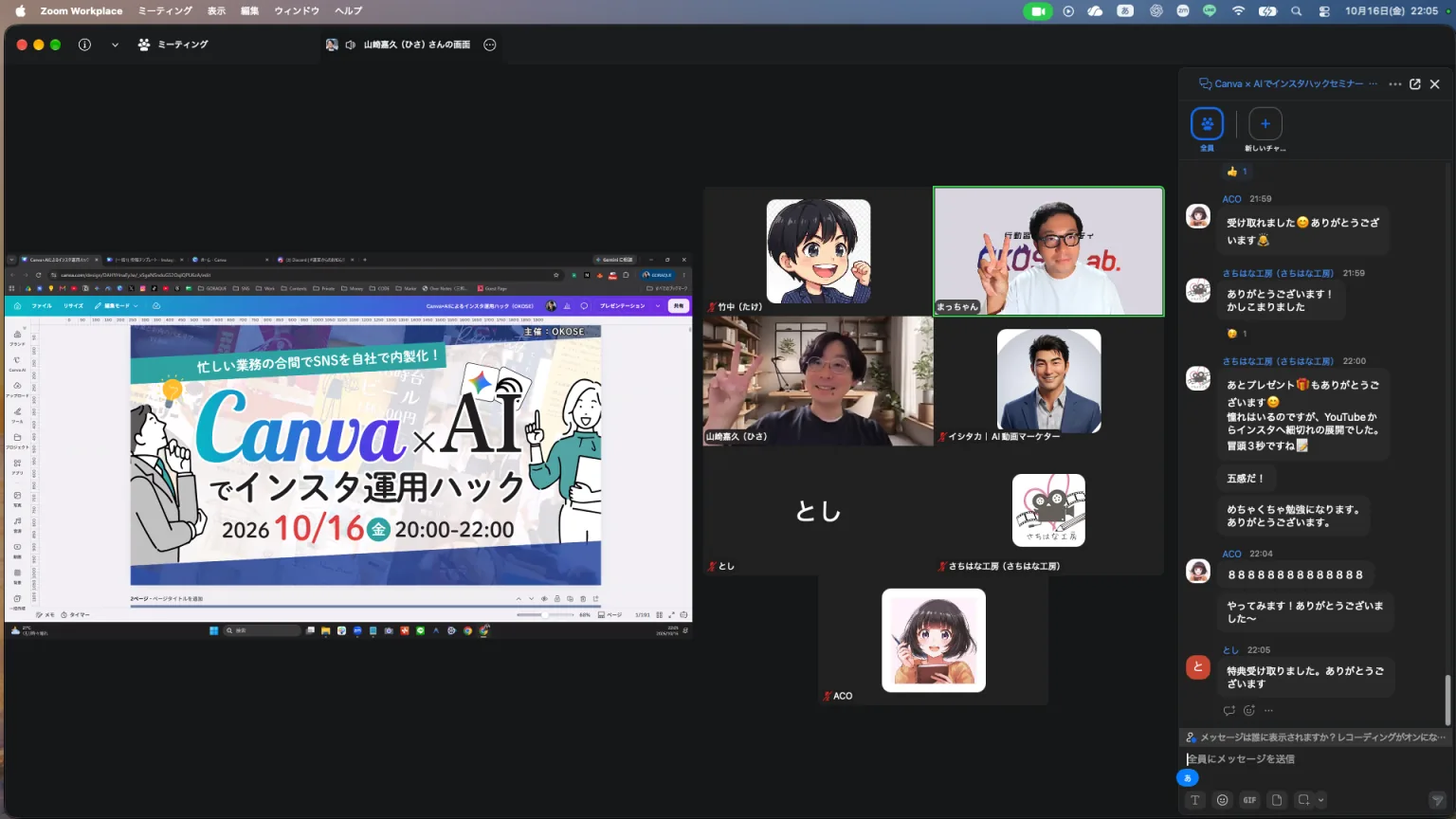
Task: Click the who-can-see-messages notice
Action: point(1316,737)
